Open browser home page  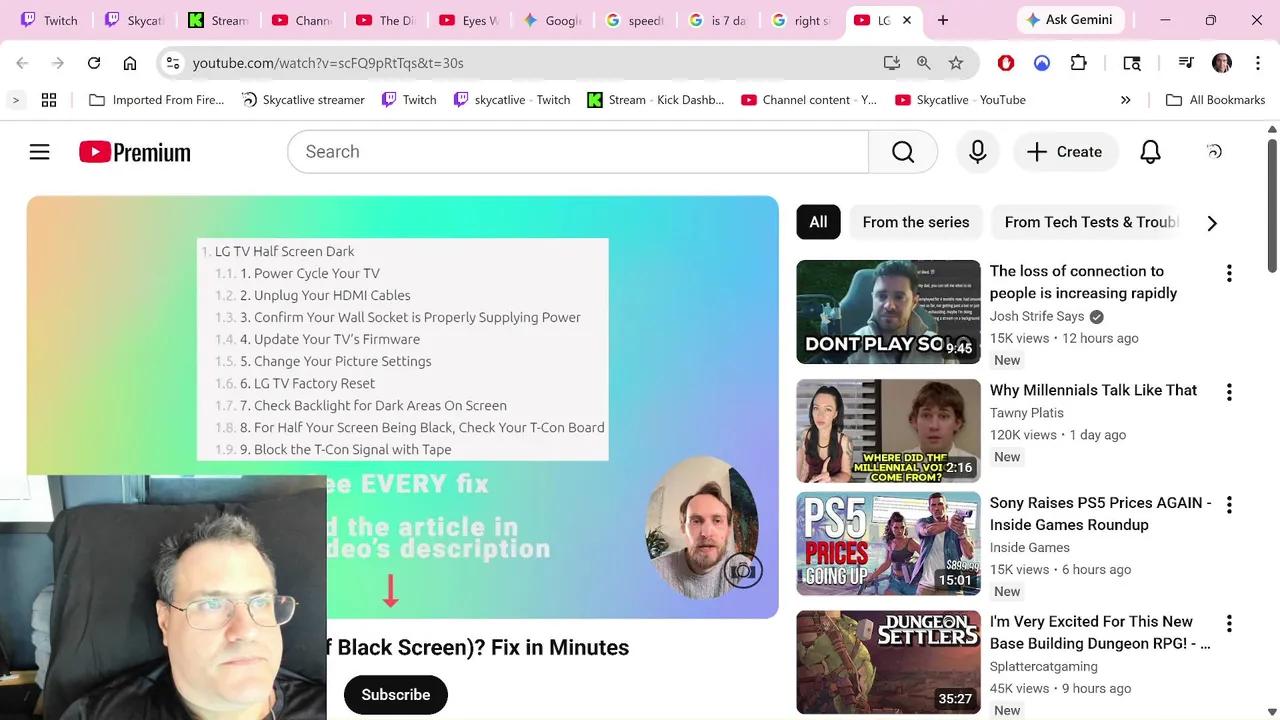point(130,63)
